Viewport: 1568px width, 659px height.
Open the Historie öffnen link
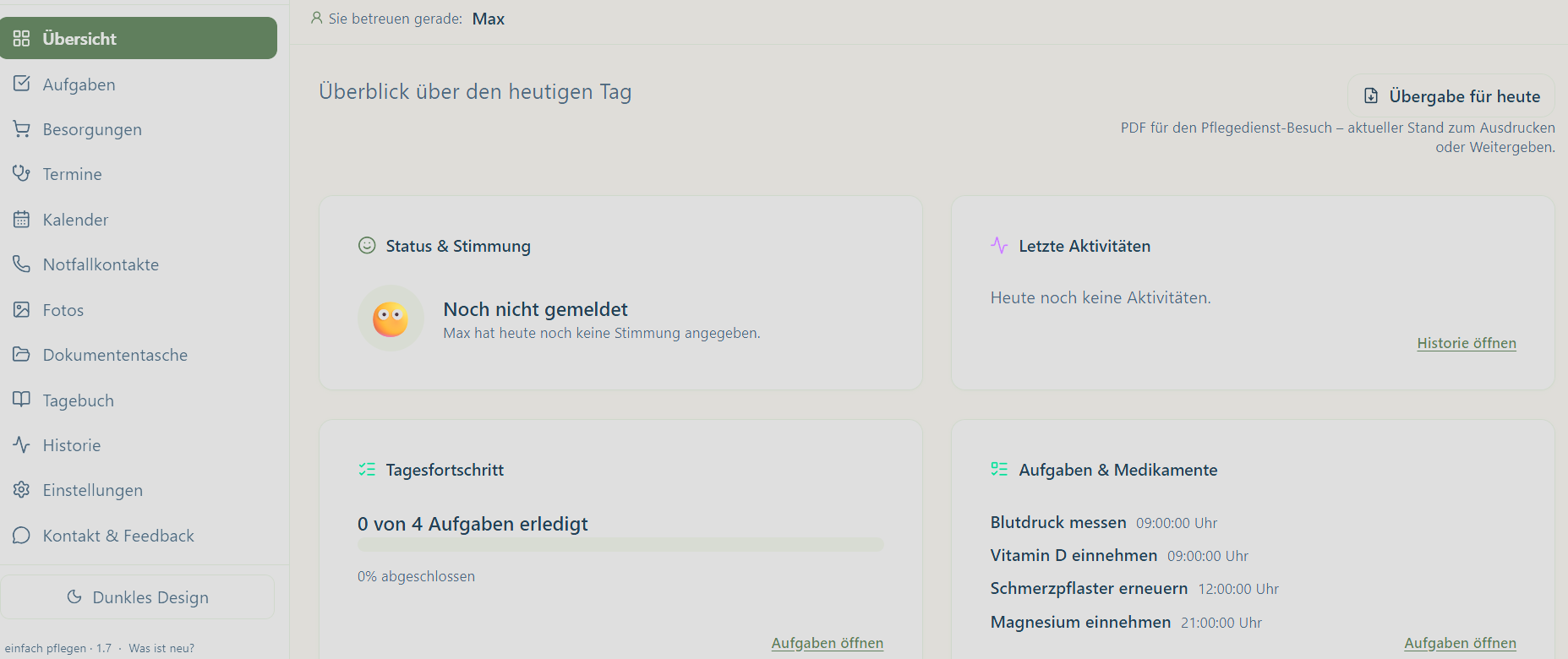point(1467,343)
